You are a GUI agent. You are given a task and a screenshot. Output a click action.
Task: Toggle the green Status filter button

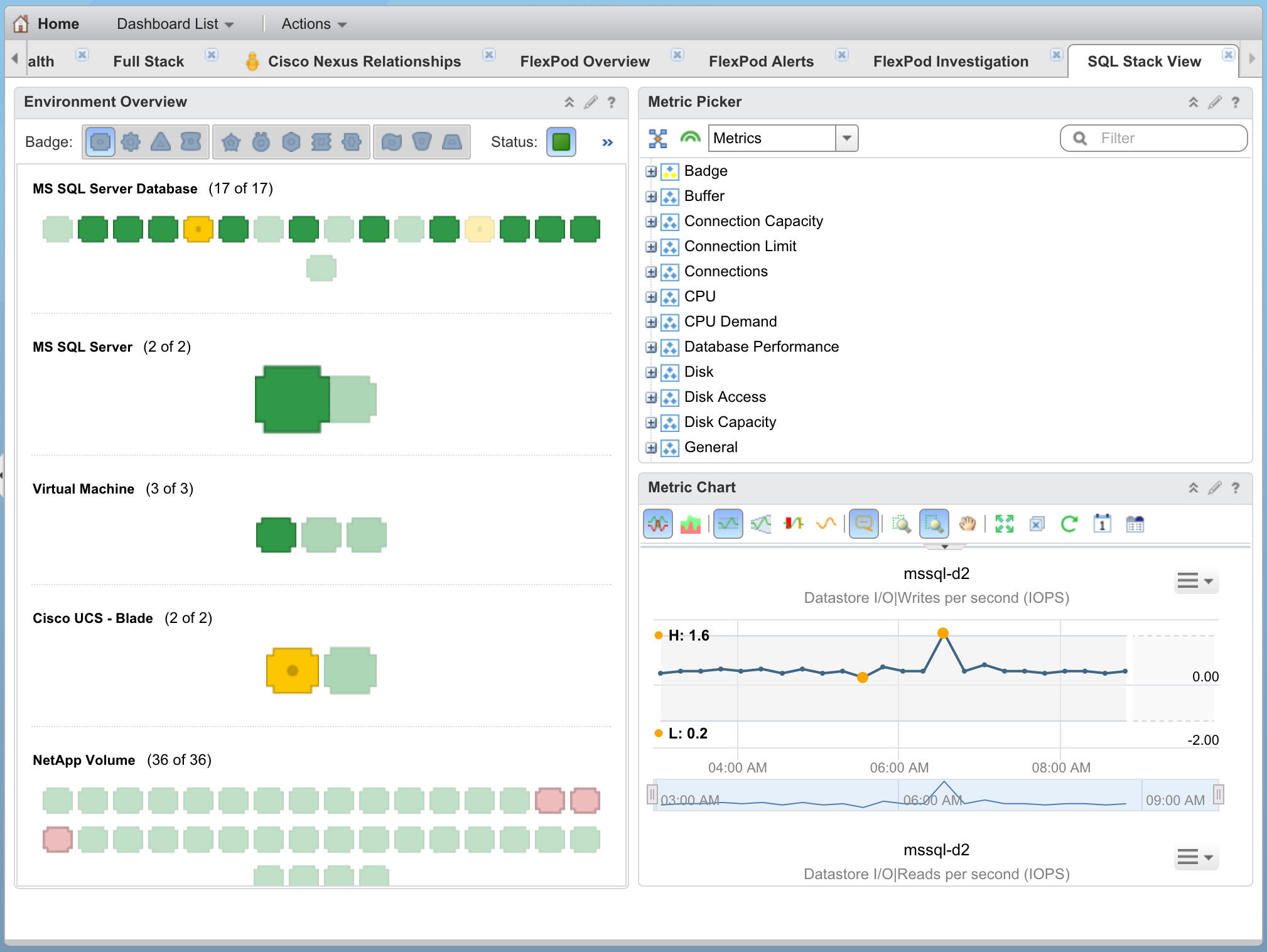coord(561,142)
